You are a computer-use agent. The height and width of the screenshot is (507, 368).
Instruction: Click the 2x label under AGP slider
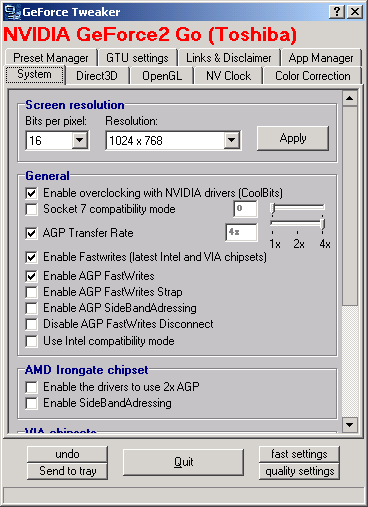(x=299, y=244)
